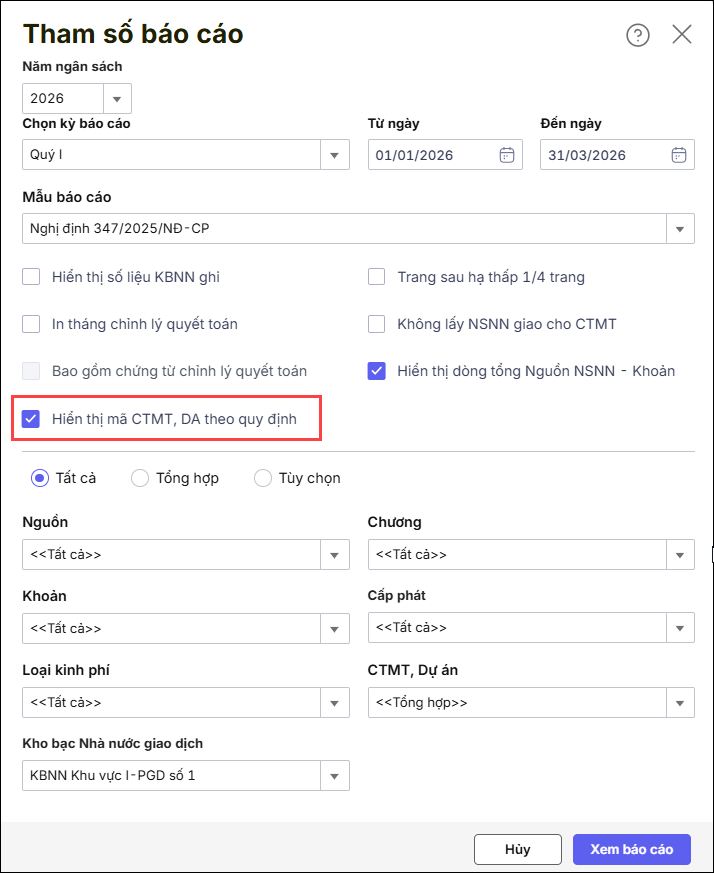714x873 pixels.
Task: Check In tháng chỉnh lý quyết toán
Action: (x=32, y=324)
